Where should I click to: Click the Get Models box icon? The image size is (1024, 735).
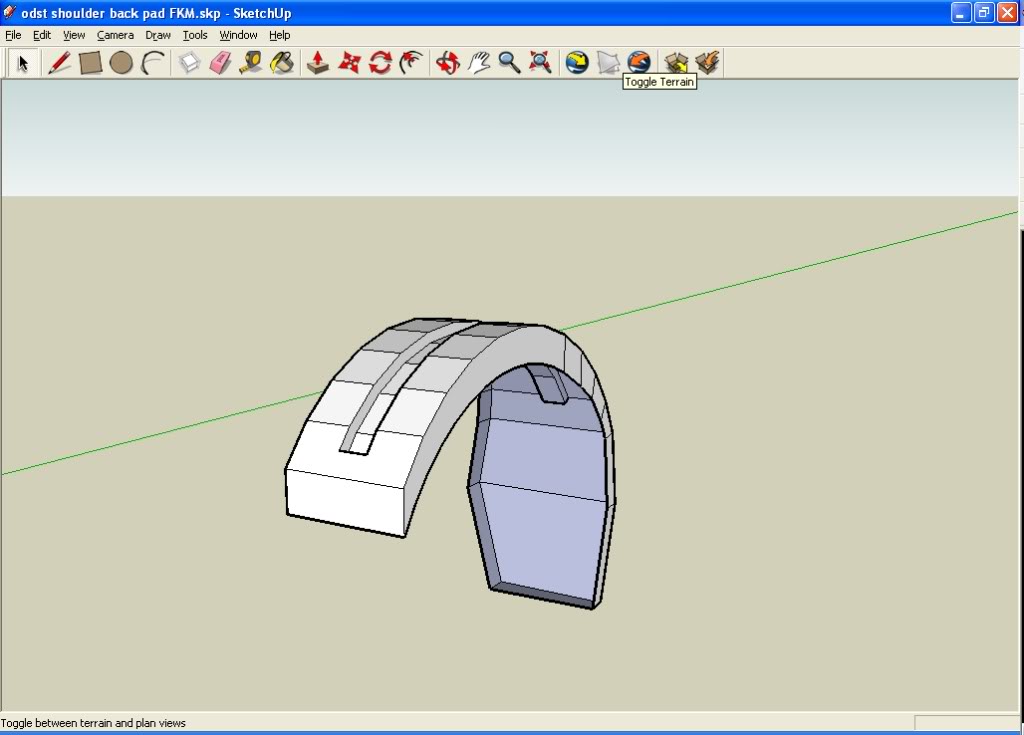click(x=677, y=63)
